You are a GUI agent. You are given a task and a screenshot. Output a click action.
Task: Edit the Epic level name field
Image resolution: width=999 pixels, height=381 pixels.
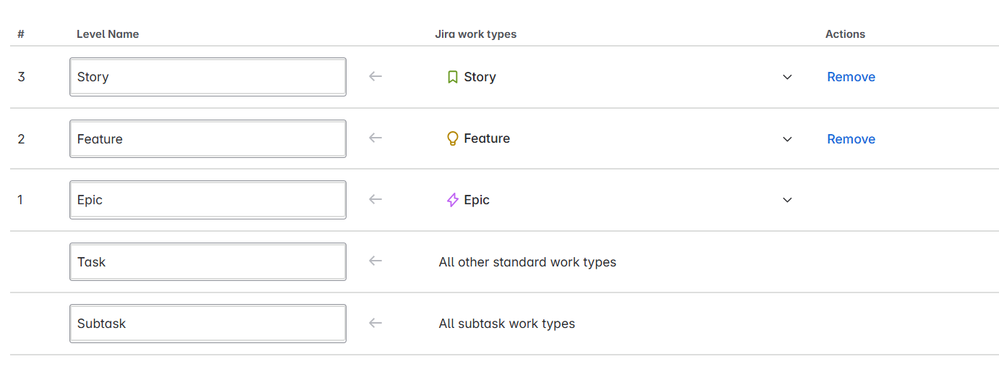[208, 200]
